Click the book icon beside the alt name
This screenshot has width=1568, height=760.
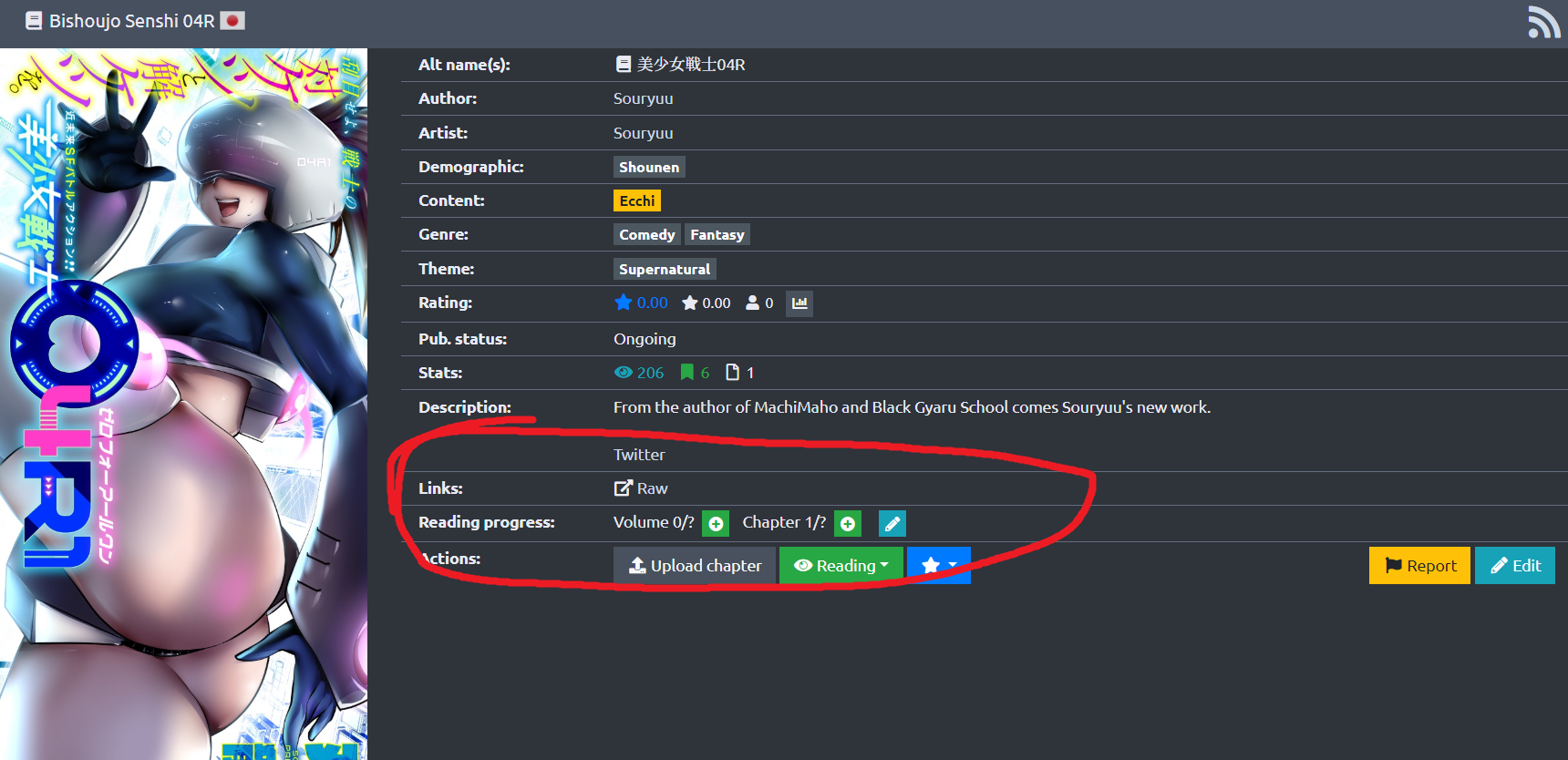click(624, 65)
